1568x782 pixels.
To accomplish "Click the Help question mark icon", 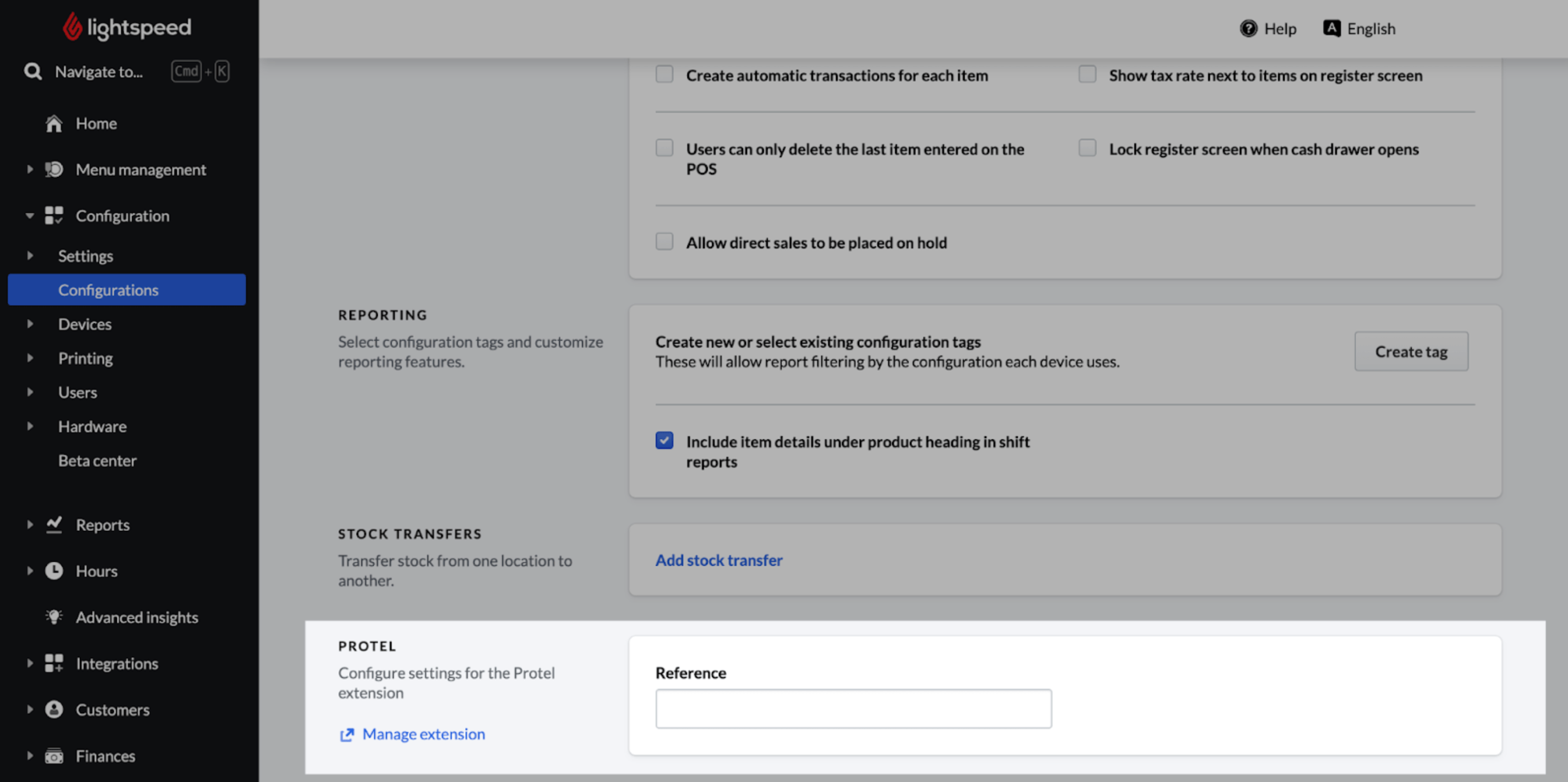I will click(1249, 28).
